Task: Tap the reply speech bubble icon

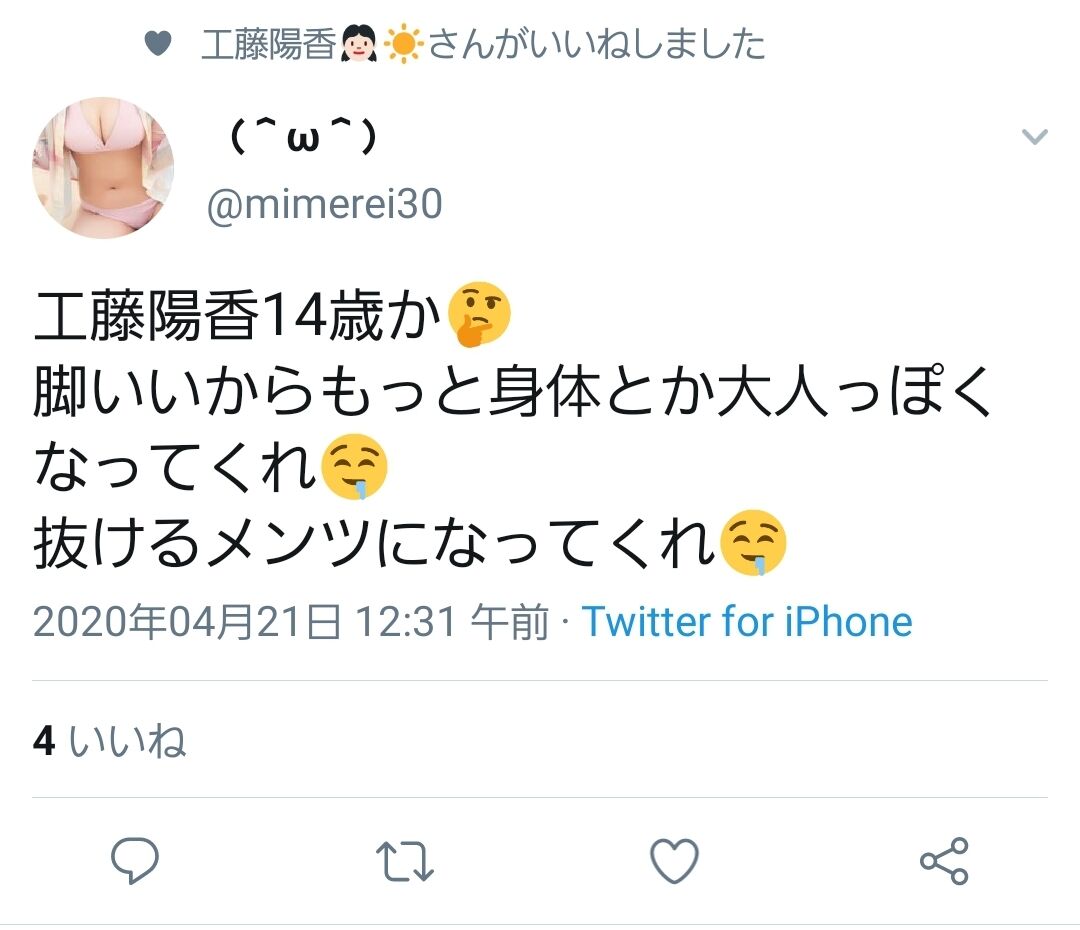Action: coord(135,860)
